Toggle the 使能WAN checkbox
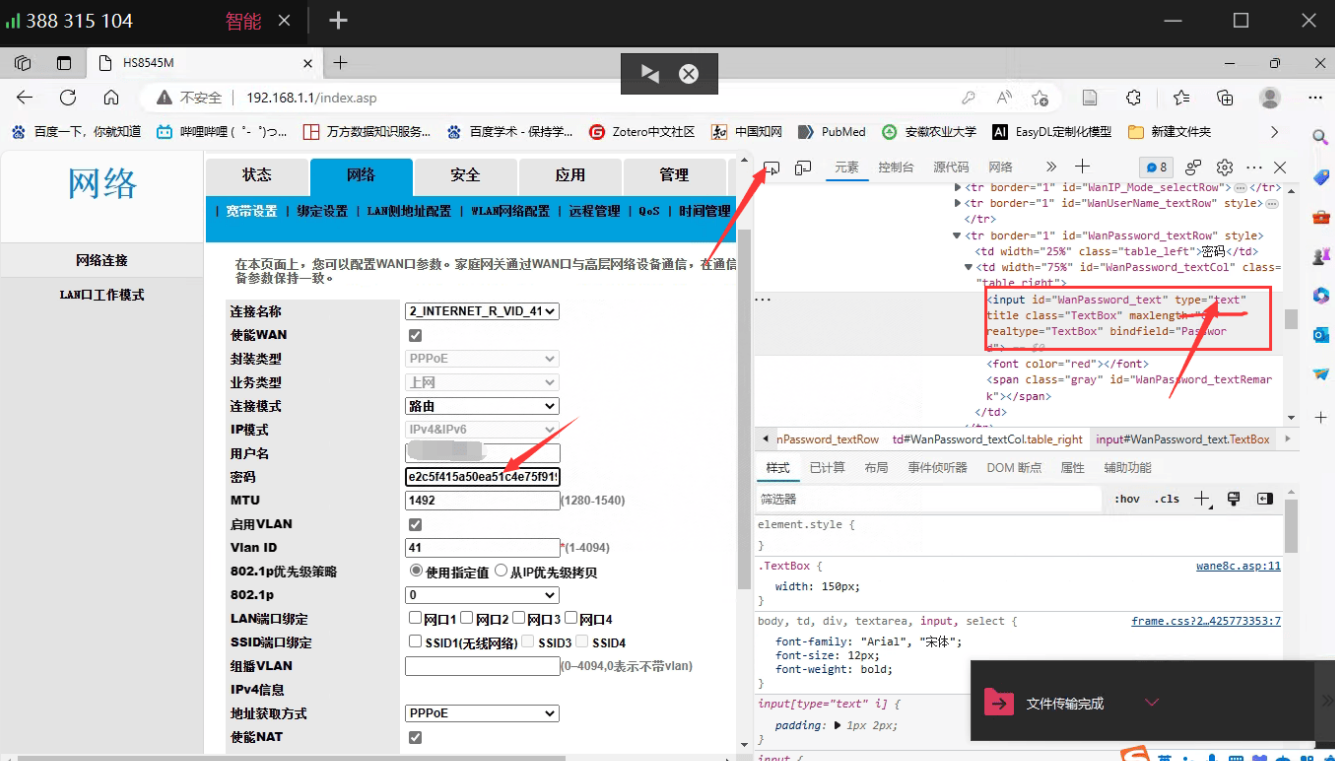 point(415,335)
